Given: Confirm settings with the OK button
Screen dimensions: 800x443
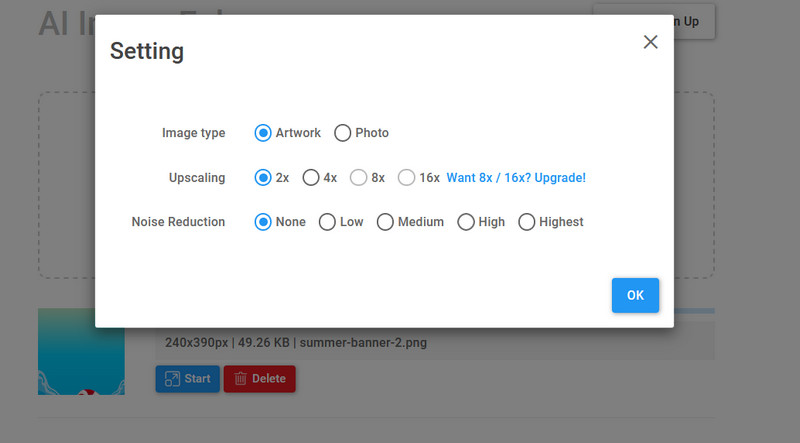Looking at the screenshot, I should coord(635,295).
